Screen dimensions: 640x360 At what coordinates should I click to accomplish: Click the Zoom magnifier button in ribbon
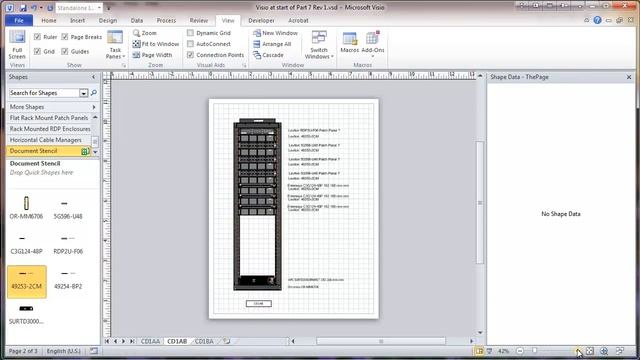pyautogui.click(x=144, y=33)
